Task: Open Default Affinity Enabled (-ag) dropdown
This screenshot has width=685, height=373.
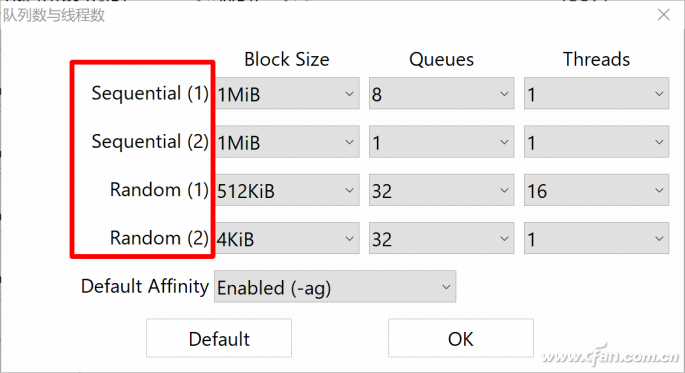Action: [335, 287]
